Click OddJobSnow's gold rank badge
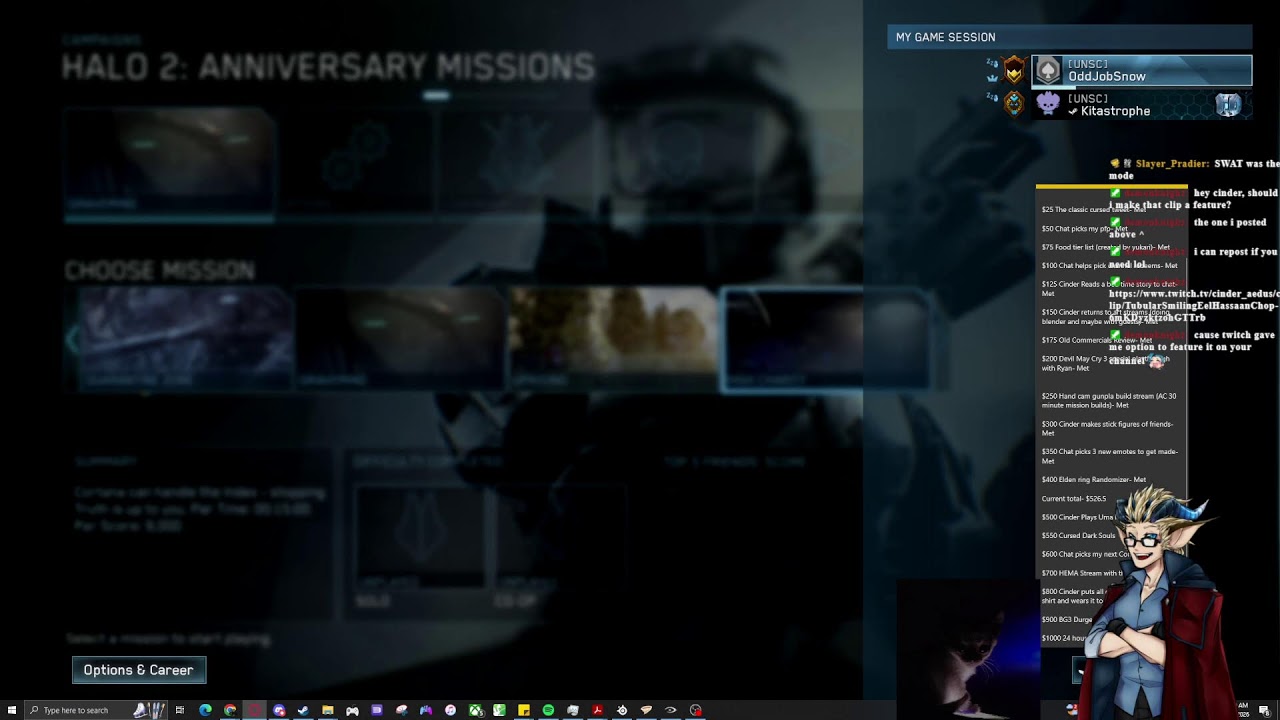The image size is (1280, 720). click(1014, 70)
